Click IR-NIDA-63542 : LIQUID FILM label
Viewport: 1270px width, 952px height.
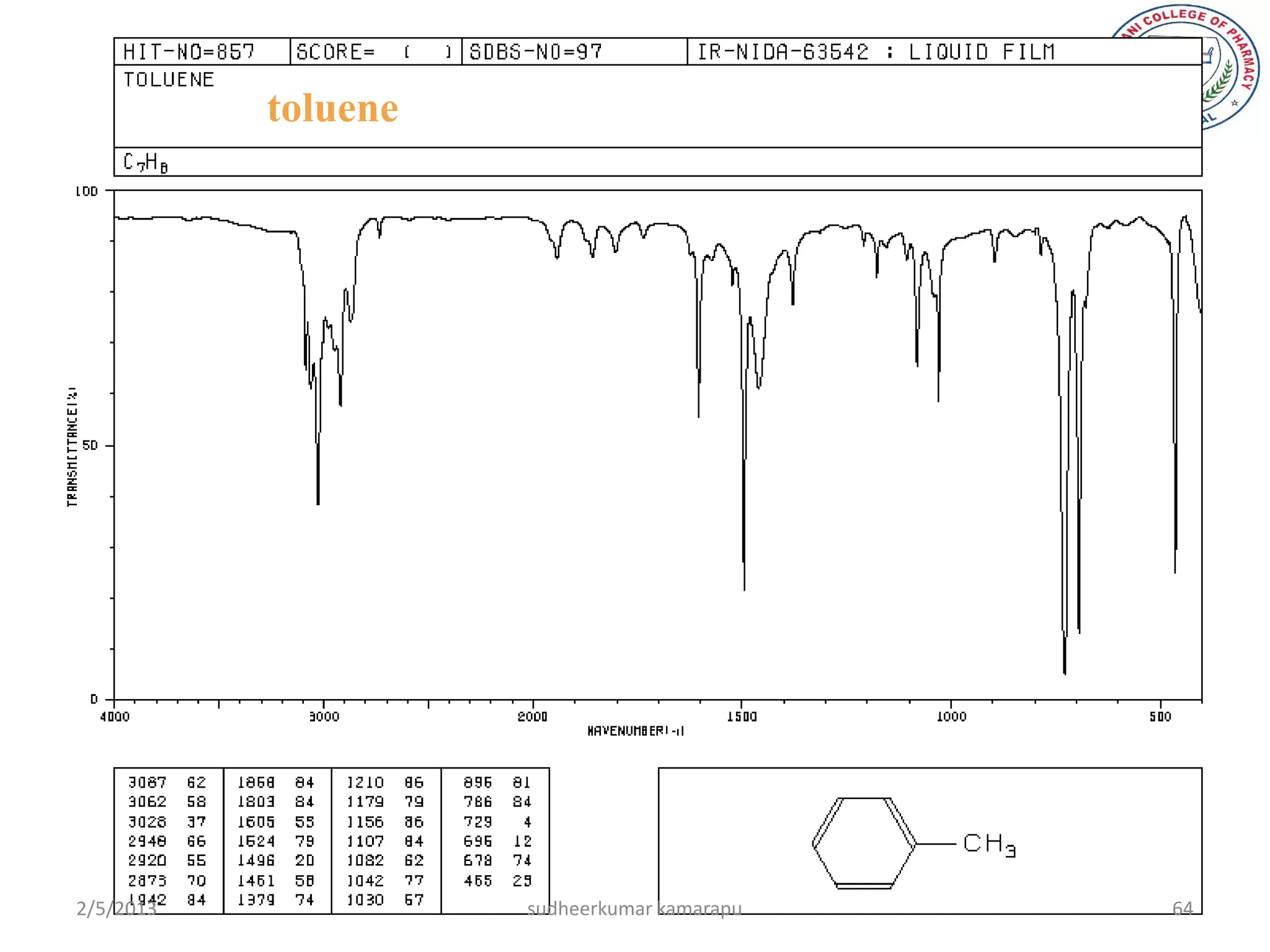[x=876, y=51]
